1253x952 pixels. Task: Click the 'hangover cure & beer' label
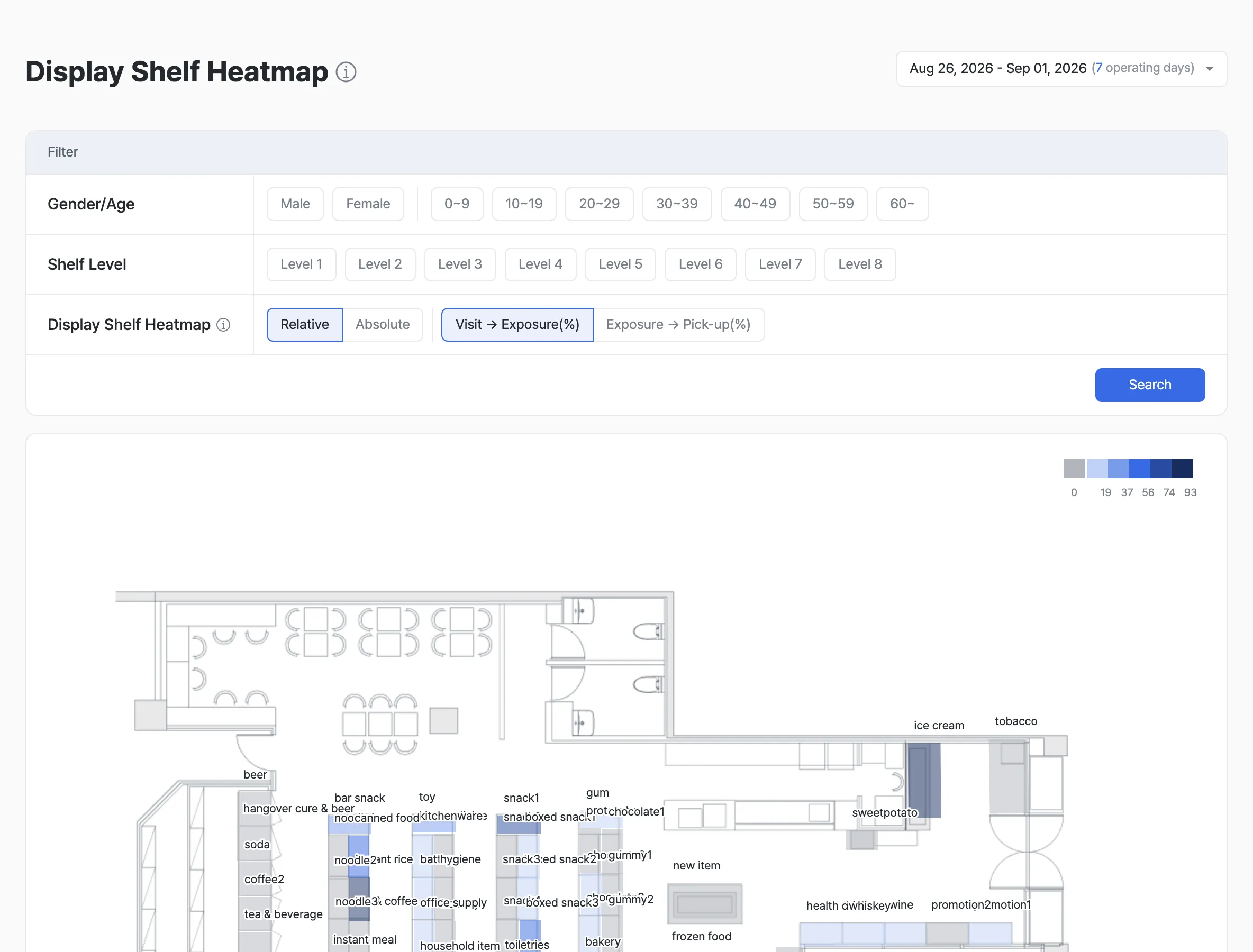click(299, 808)
